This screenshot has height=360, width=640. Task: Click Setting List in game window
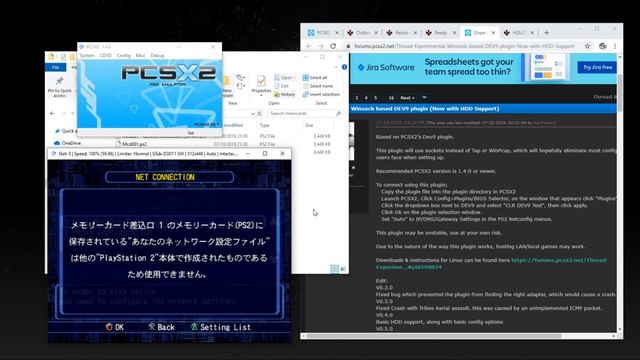pyautogui.click(x=221, y=327)
